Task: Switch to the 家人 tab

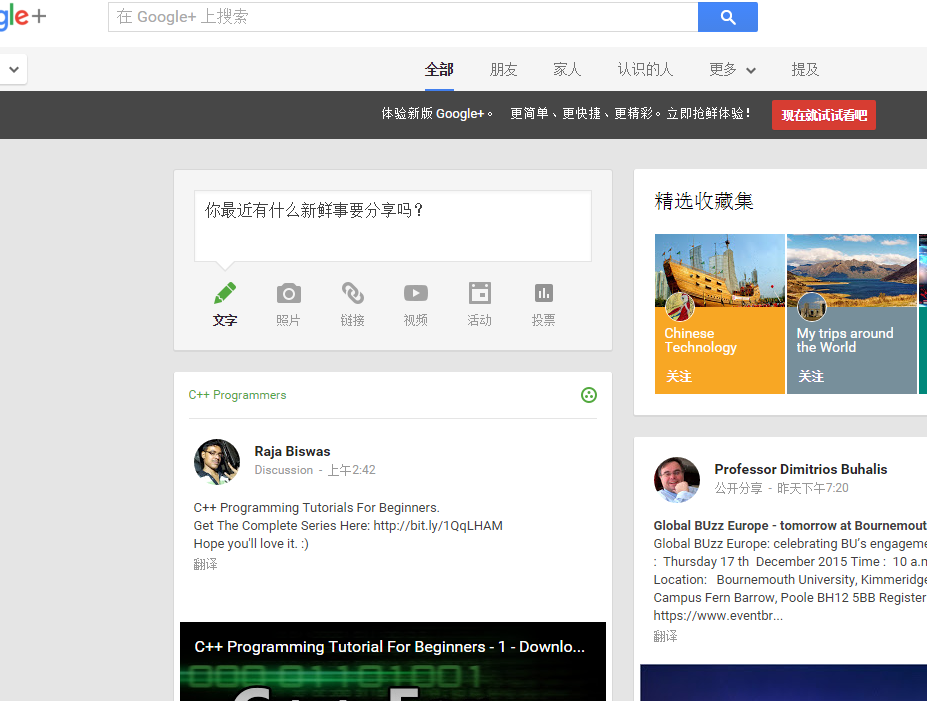Action: (568, 70)
